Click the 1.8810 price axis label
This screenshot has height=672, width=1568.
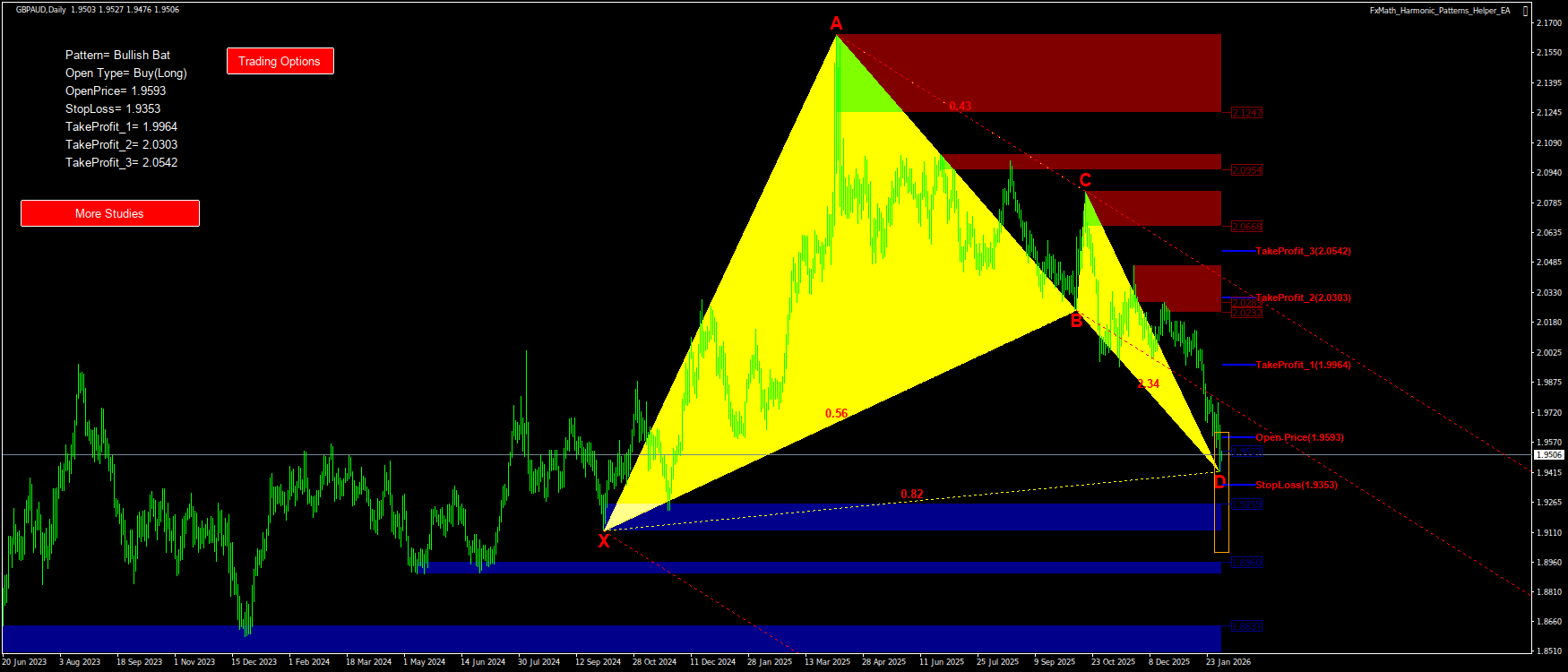tap(1548, 592)
